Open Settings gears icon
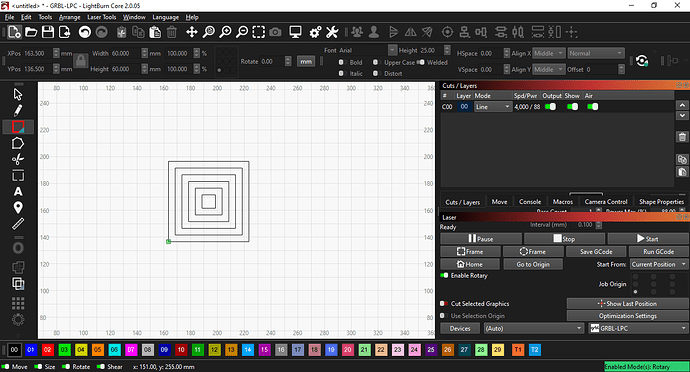Image resolution: width=690 pixels, height=372 pixels. 315,32
